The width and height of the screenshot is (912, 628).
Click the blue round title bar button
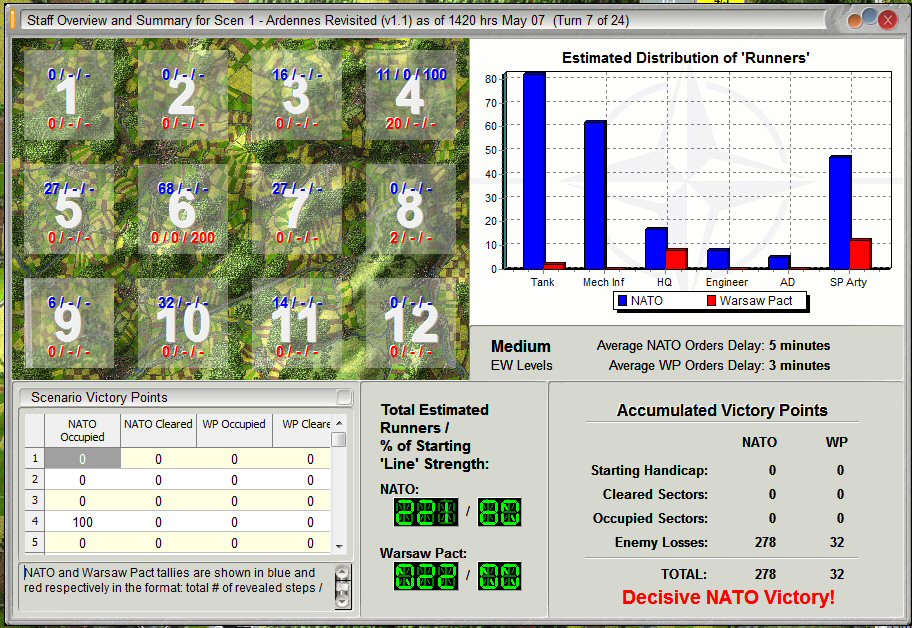click(870, 16)
